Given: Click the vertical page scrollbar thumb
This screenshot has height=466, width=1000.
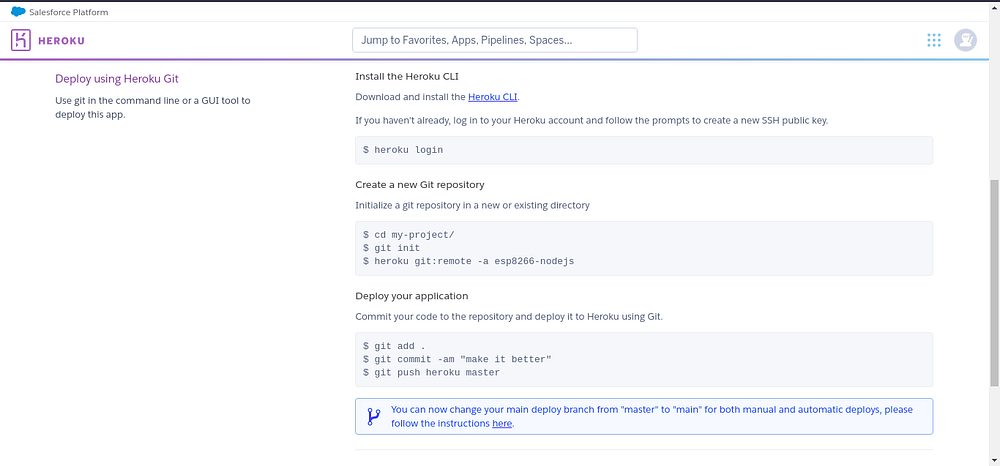Looking at the screenshot, I should pos(993,282).
